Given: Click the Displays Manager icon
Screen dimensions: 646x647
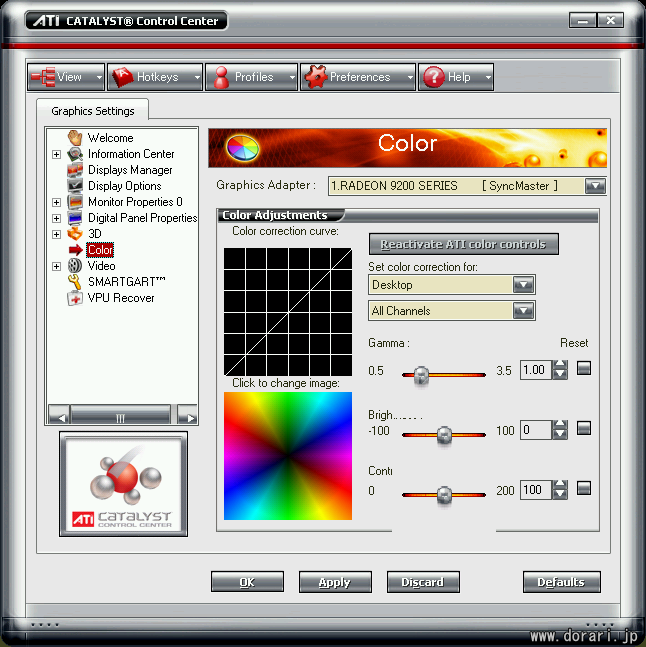Looking at the screenshot, I should pyautogui.click(x=75, y=170).
